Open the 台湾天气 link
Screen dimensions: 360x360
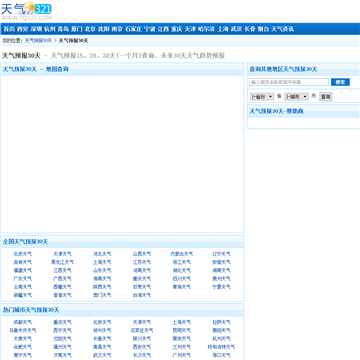(x=142, y=295)
